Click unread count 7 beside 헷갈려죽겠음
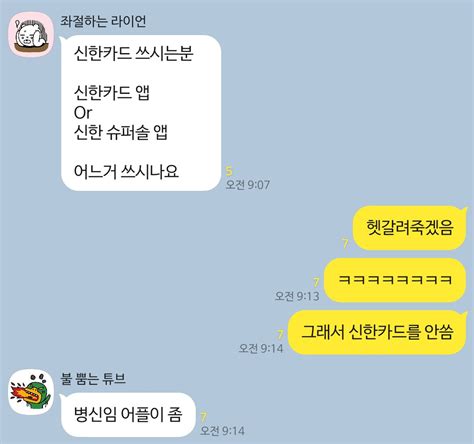474x444 pixels. 346,244
